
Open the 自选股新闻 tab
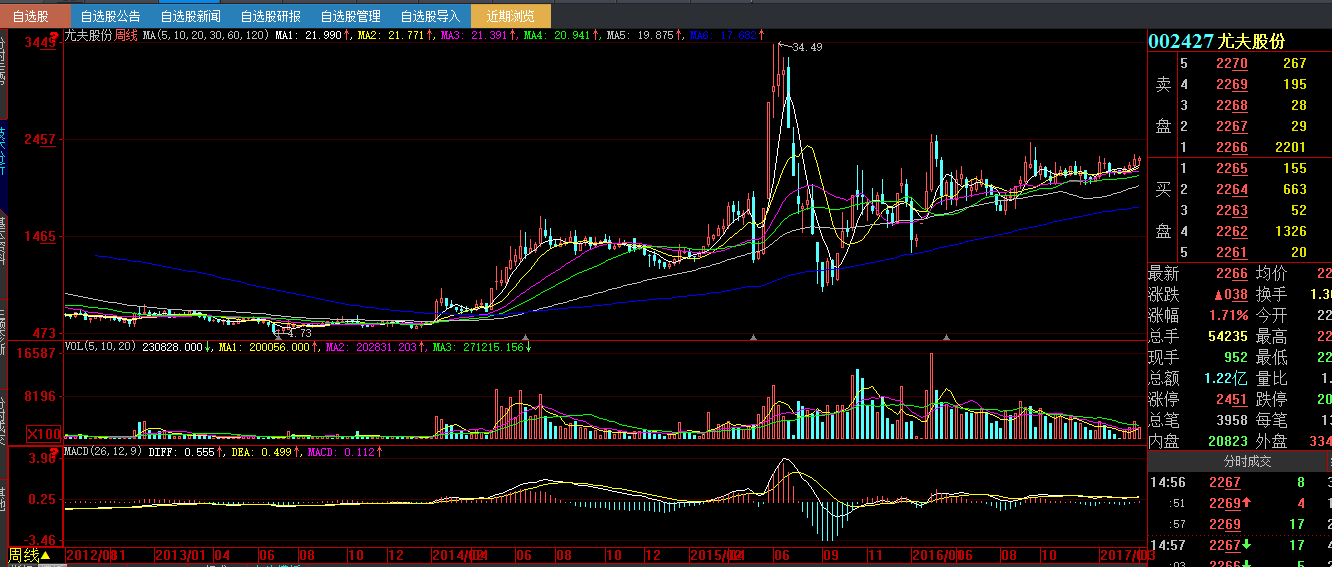coord(190,16)
